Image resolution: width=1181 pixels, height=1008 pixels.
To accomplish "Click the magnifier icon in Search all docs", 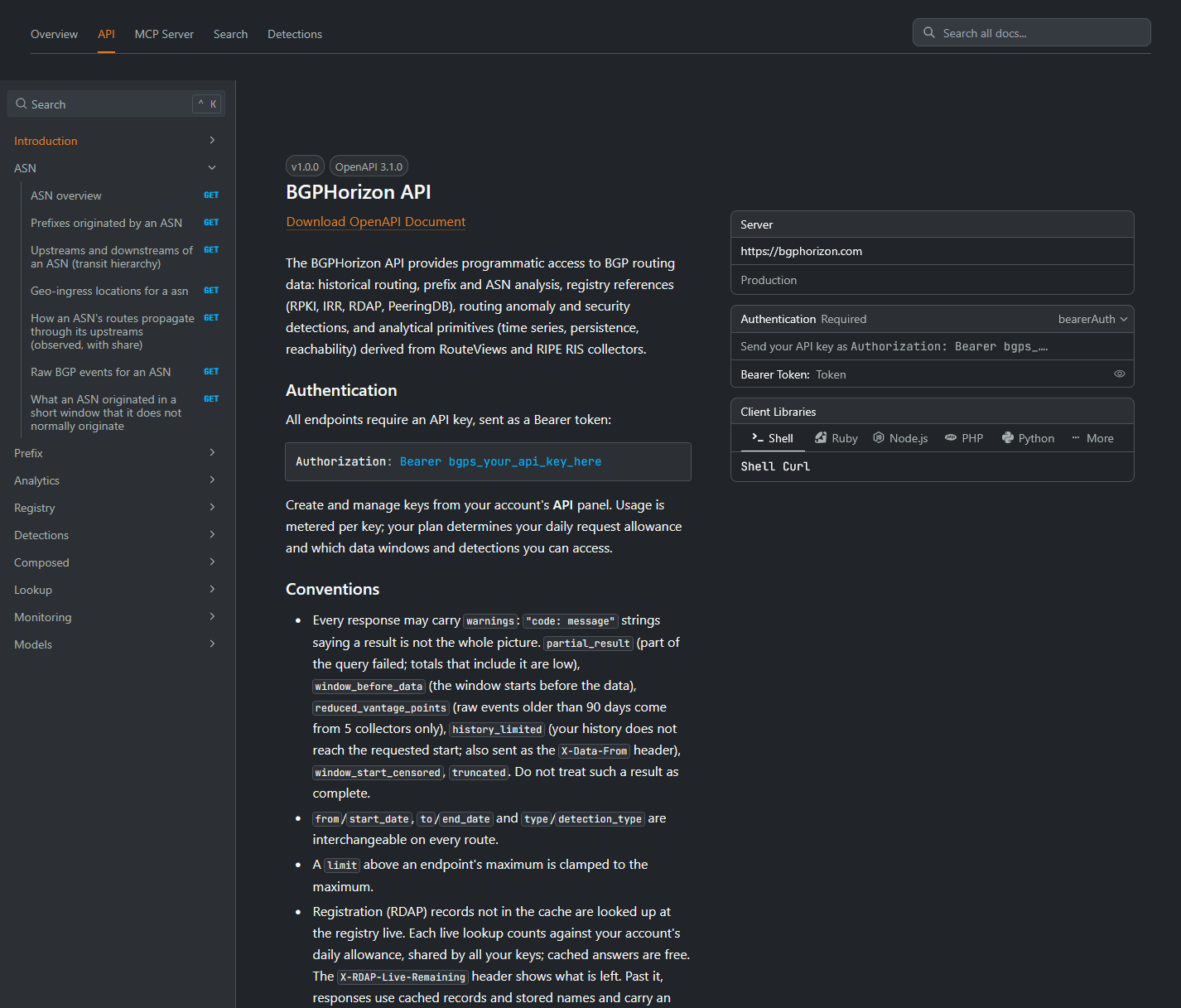I will pos(929,32).
